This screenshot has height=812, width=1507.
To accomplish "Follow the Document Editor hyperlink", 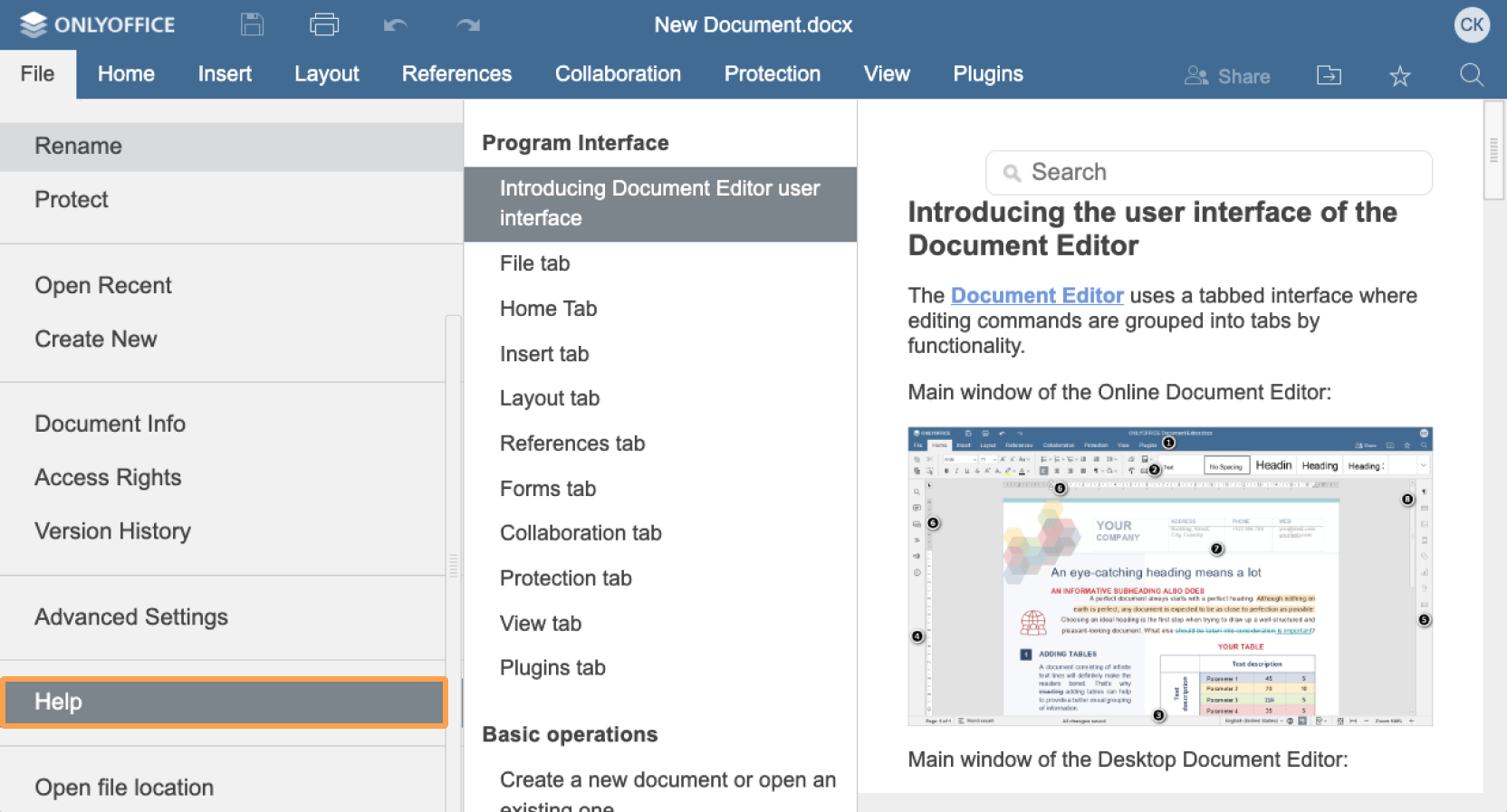I will pos(1037,296).
